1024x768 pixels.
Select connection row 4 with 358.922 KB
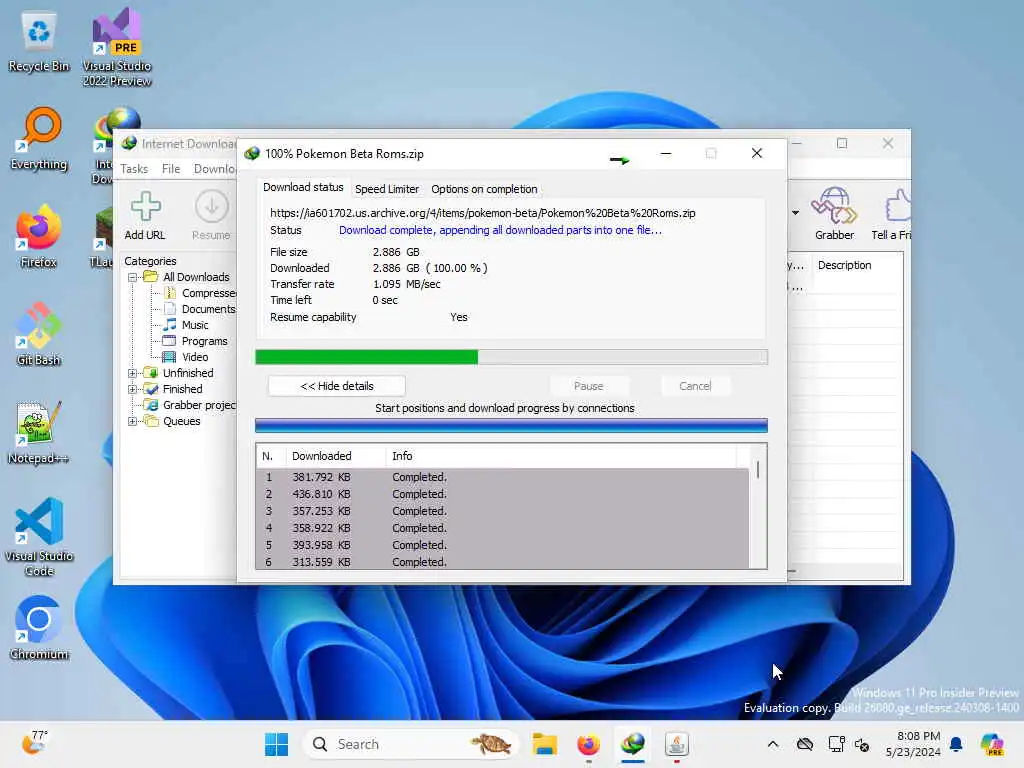(x=502, y=528)
